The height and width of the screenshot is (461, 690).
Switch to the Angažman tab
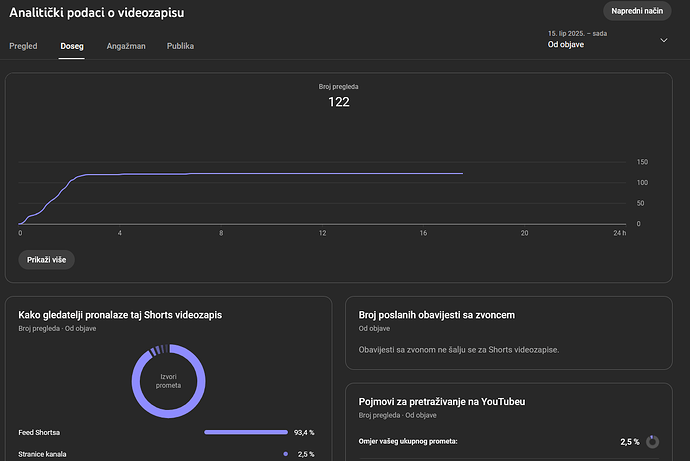[x=126, y=46]
